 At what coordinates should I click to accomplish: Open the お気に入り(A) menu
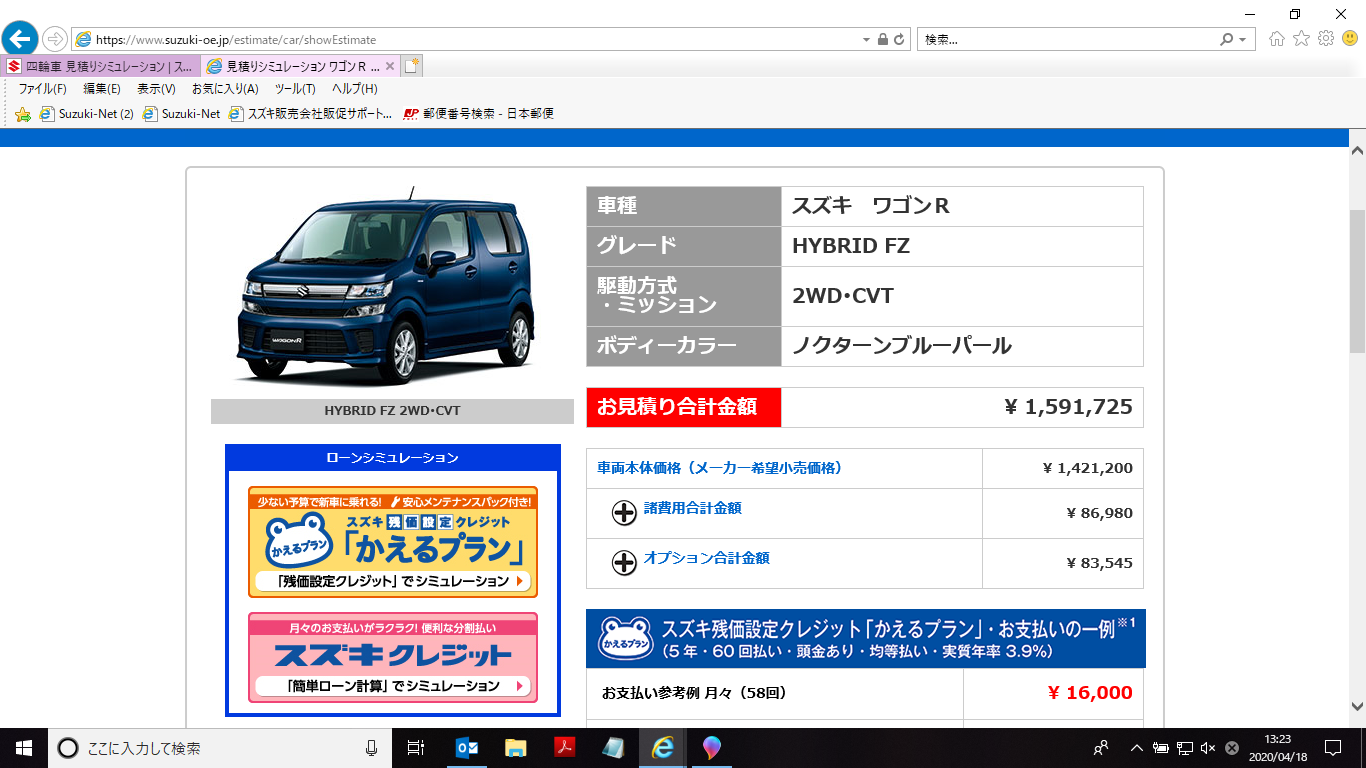coord(225,89)
